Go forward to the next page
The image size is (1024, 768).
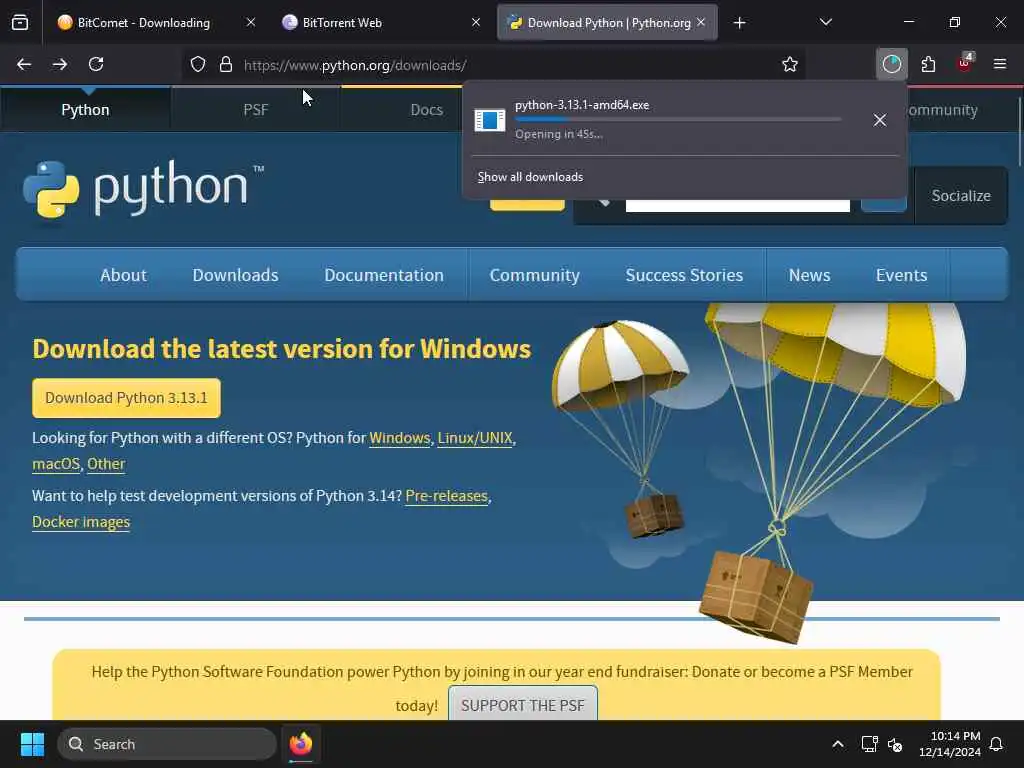[60, 65]
